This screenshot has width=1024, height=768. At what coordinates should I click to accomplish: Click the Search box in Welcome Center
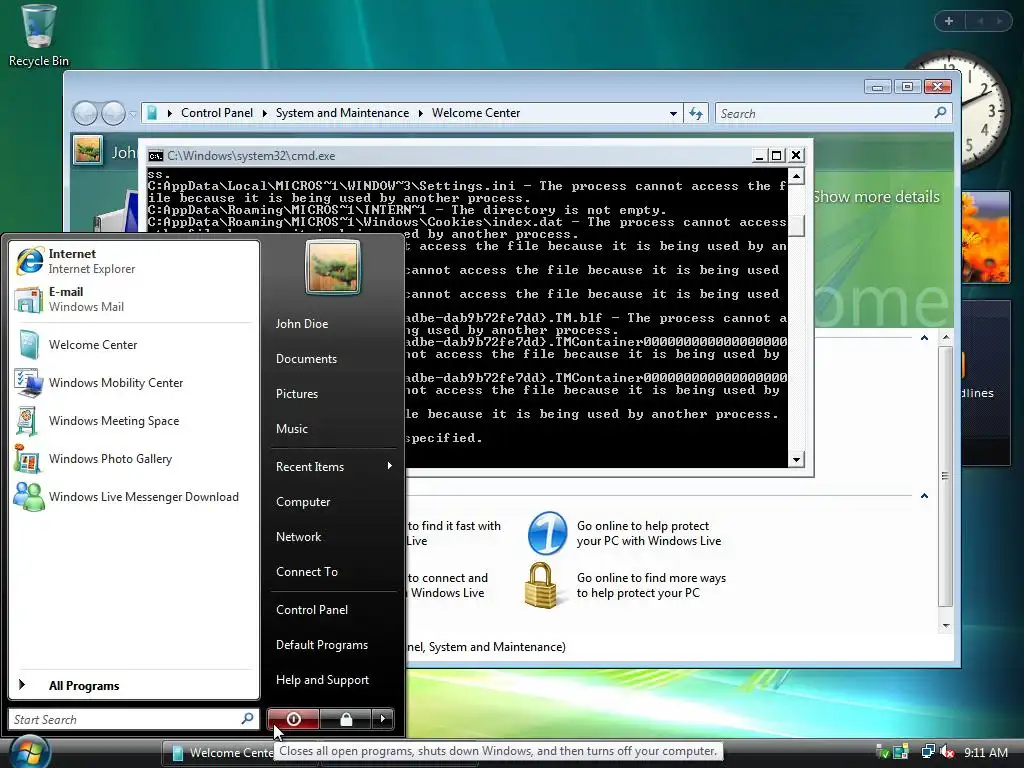[x=833, y=114]
